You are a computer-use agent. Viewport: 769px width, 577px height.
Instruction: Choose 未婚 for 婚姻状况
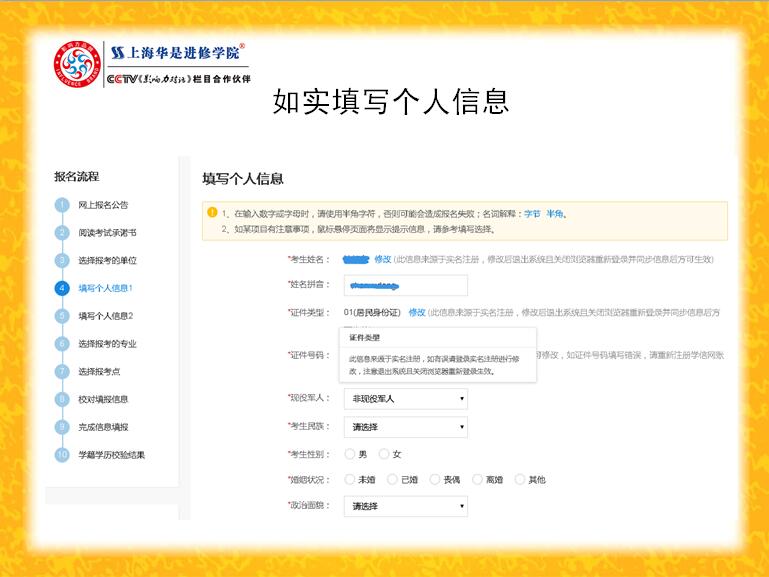click(x=350, y=479)
